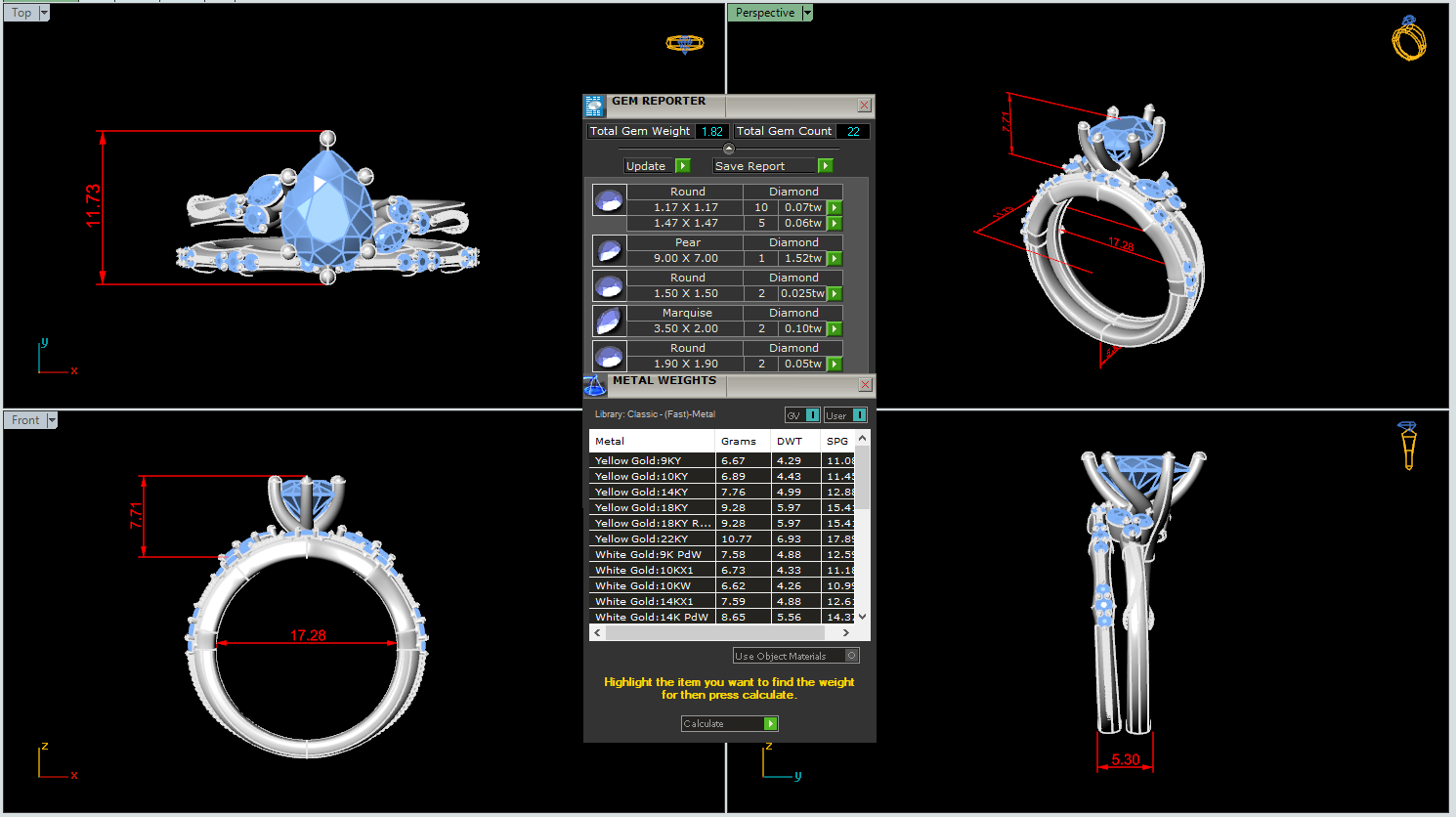Select Yellow Gold:9KY row
This screenshot has height=817, width=1456.
[x=722, y=460]
